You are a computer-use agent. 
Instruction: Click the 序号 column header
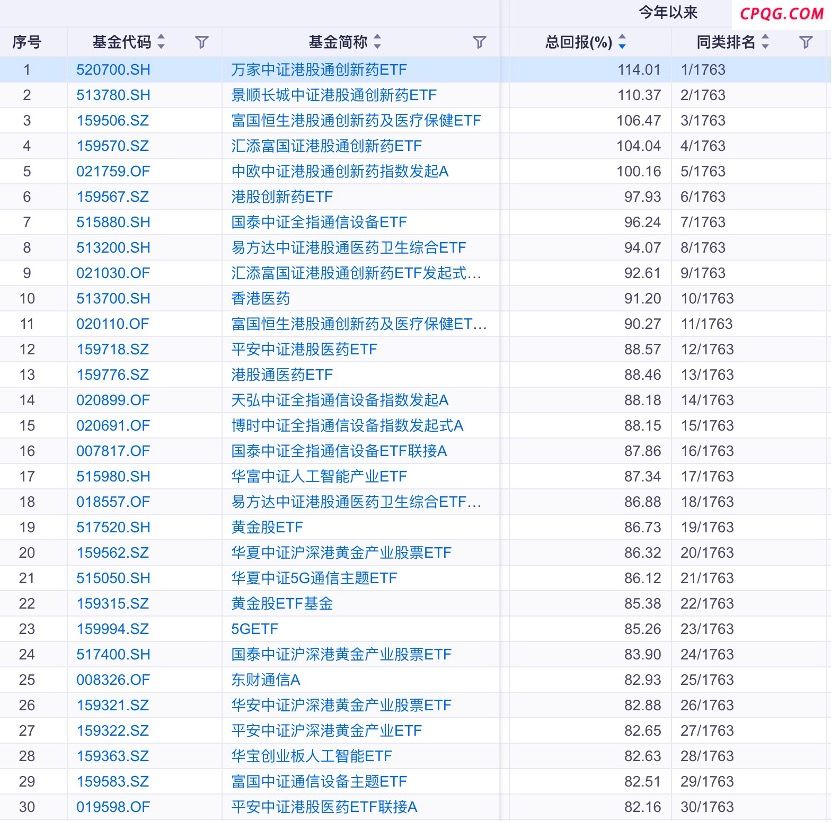(x=27, y=42)
